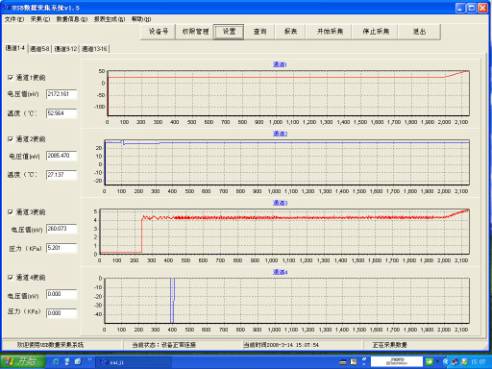Toggle the 通道4 channel checkbox

coord(10,277)
